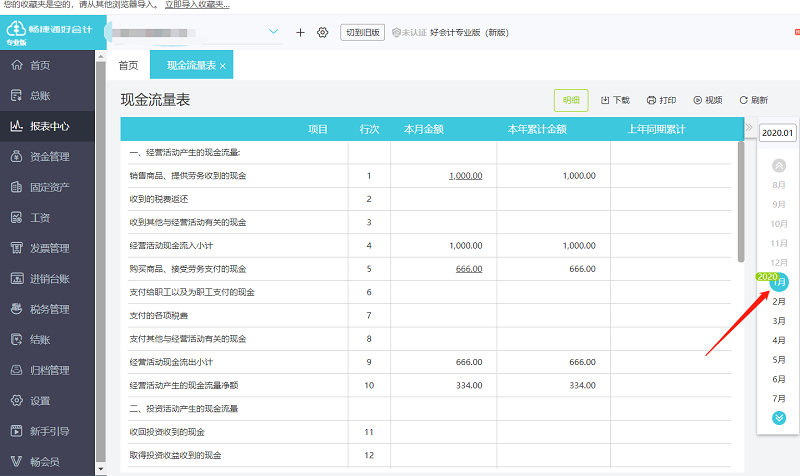Image resolution: width=800 pixels, height=476 pixels.
Task: Close the 现金流量表 tab
Action: coord(223,66)
